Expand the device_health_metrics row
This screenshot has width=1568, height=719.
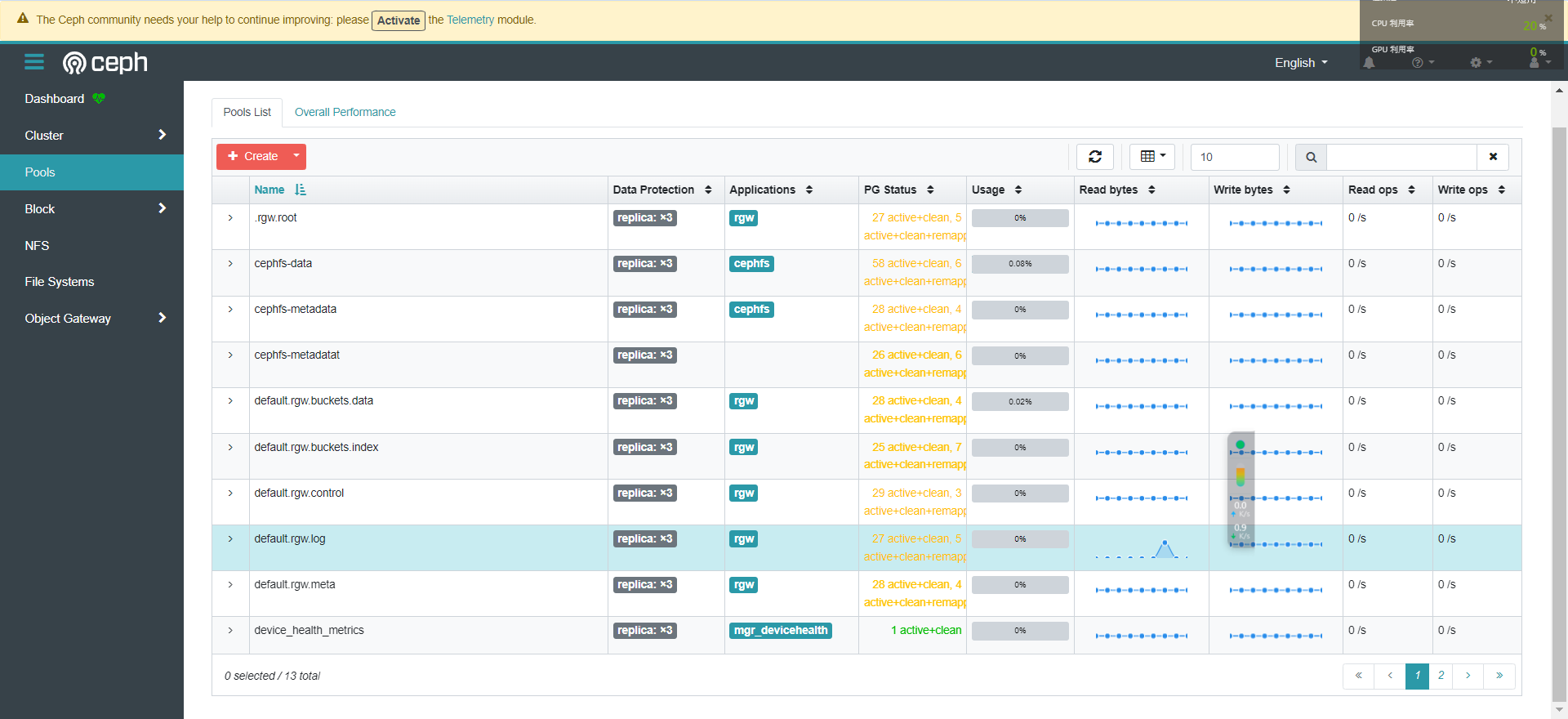pyautogui.click(x=230, y=631)
